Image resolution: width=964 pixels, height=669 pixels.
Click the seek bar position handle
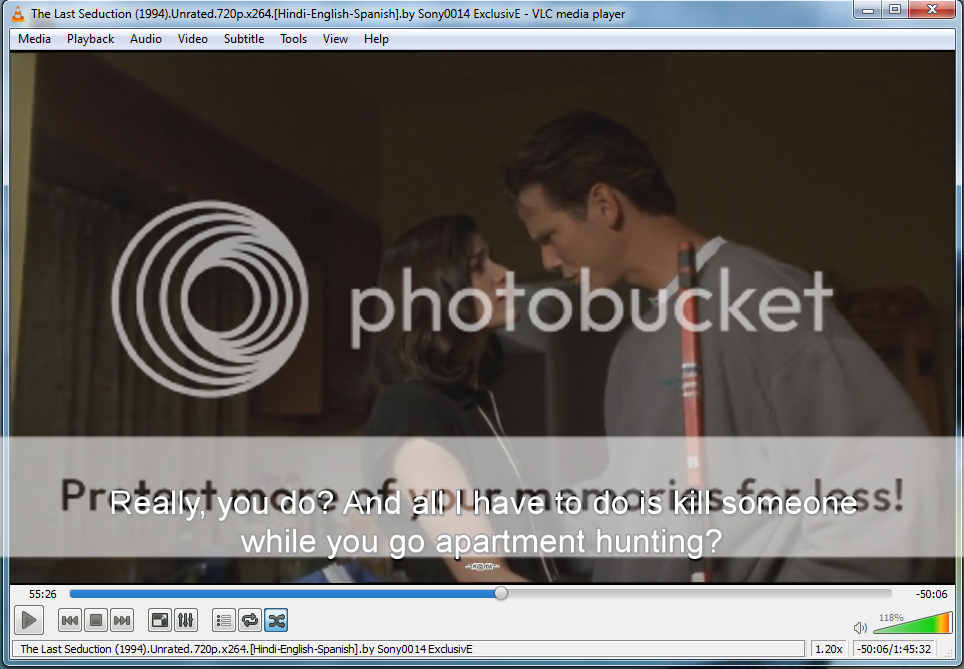501,593
